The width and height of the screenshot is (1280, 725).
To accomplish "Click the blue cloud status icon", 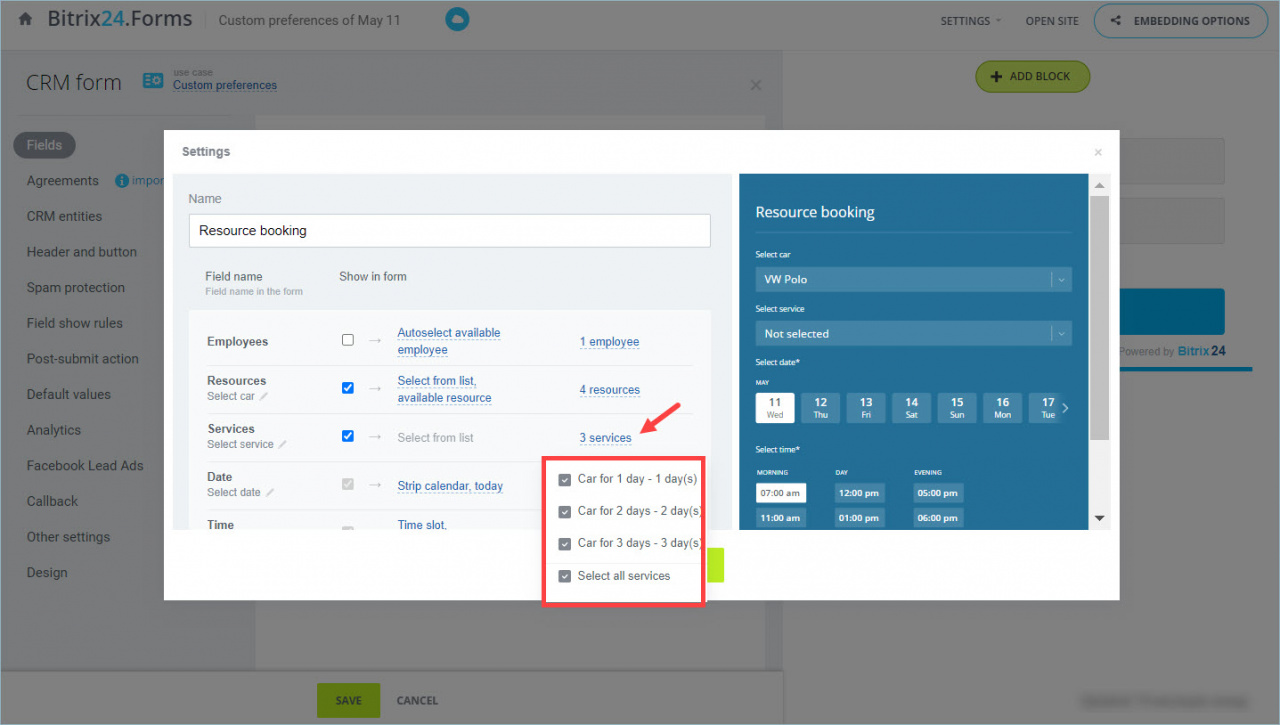I will click(x=457, y=19).
